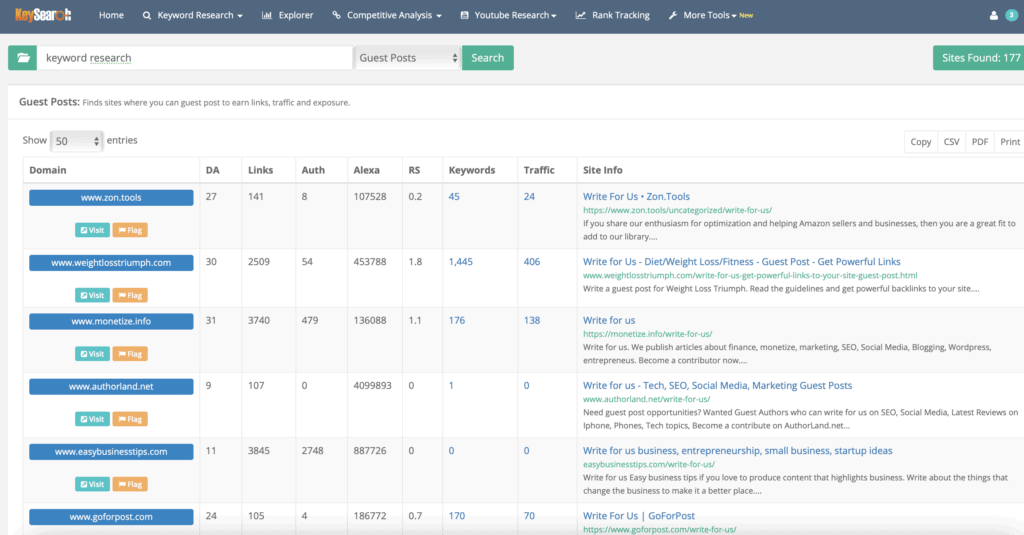Flag the www.monetize.info row
Screen dimensions: 1024x535
click(130, 354)
